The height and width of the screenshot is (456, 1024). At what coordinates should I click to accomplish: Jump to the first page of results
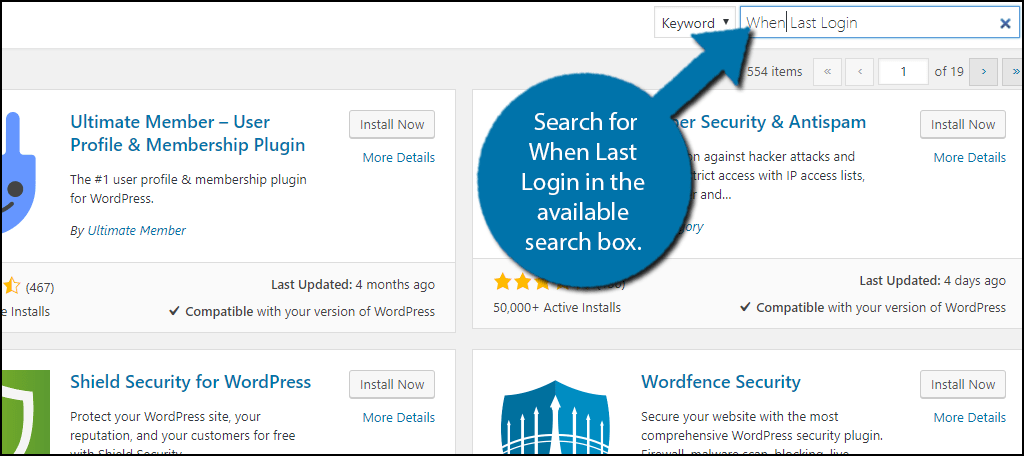827,72
